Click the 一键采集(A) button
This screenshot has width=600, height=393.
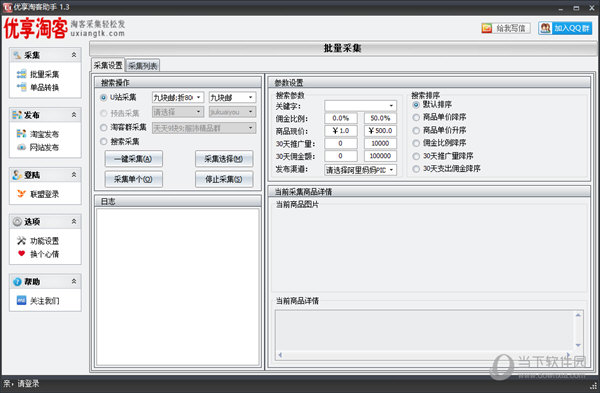[134, 159]
